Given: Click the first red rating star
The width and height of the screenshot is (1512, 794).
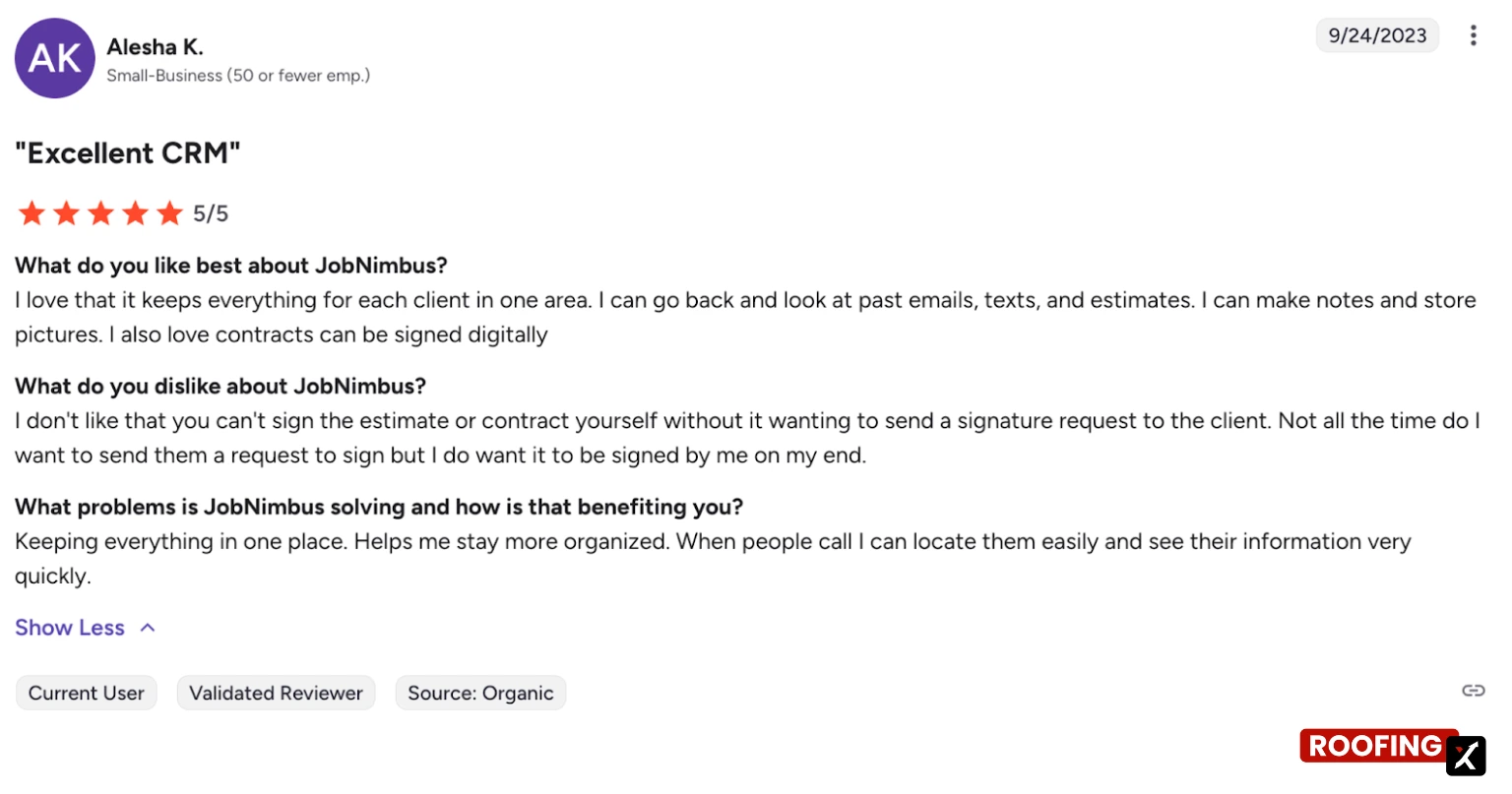Looking at the screenshot, I should tap(31, 213).
